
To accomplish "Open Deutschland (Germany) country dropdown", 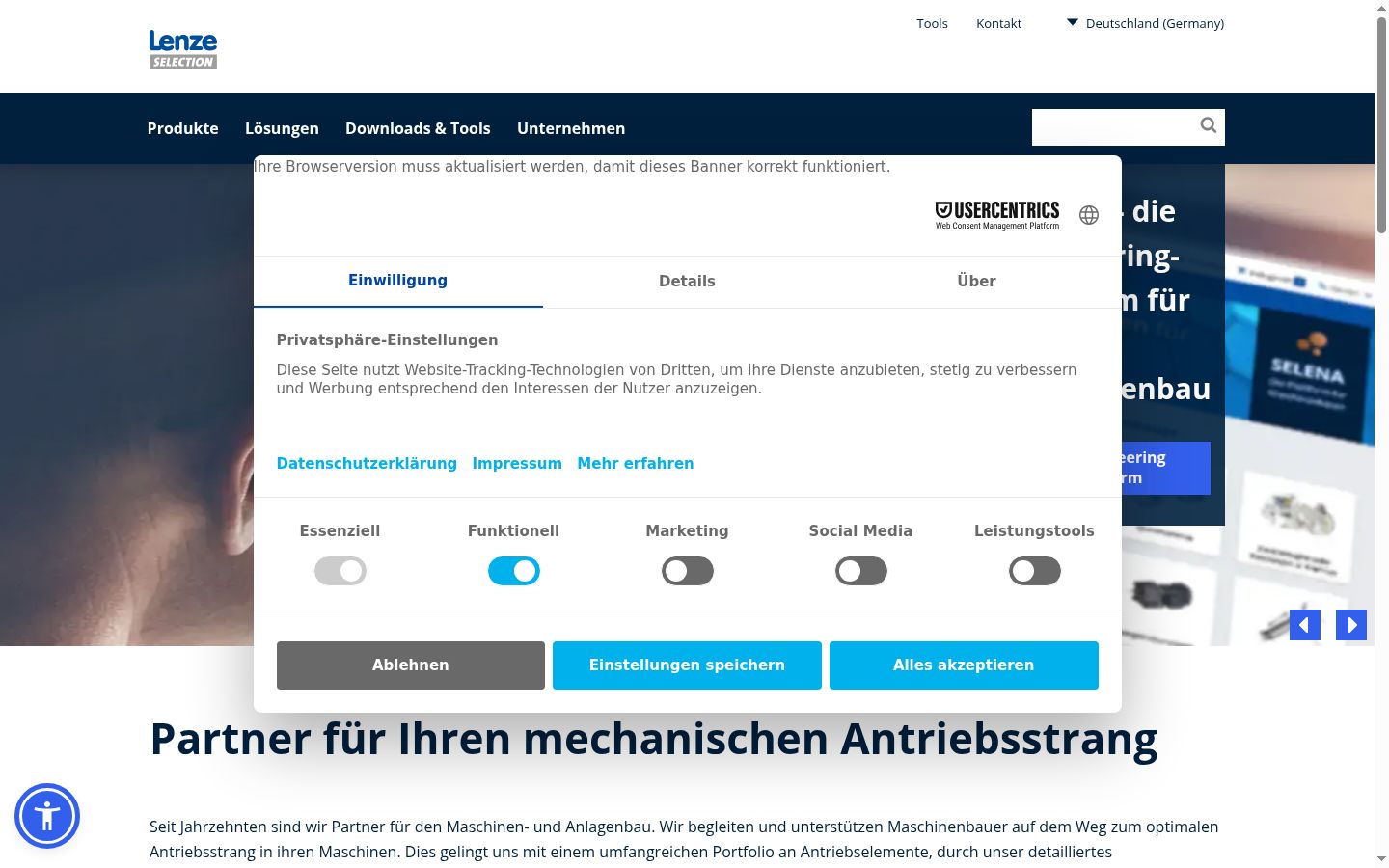I will [1145, 23].
